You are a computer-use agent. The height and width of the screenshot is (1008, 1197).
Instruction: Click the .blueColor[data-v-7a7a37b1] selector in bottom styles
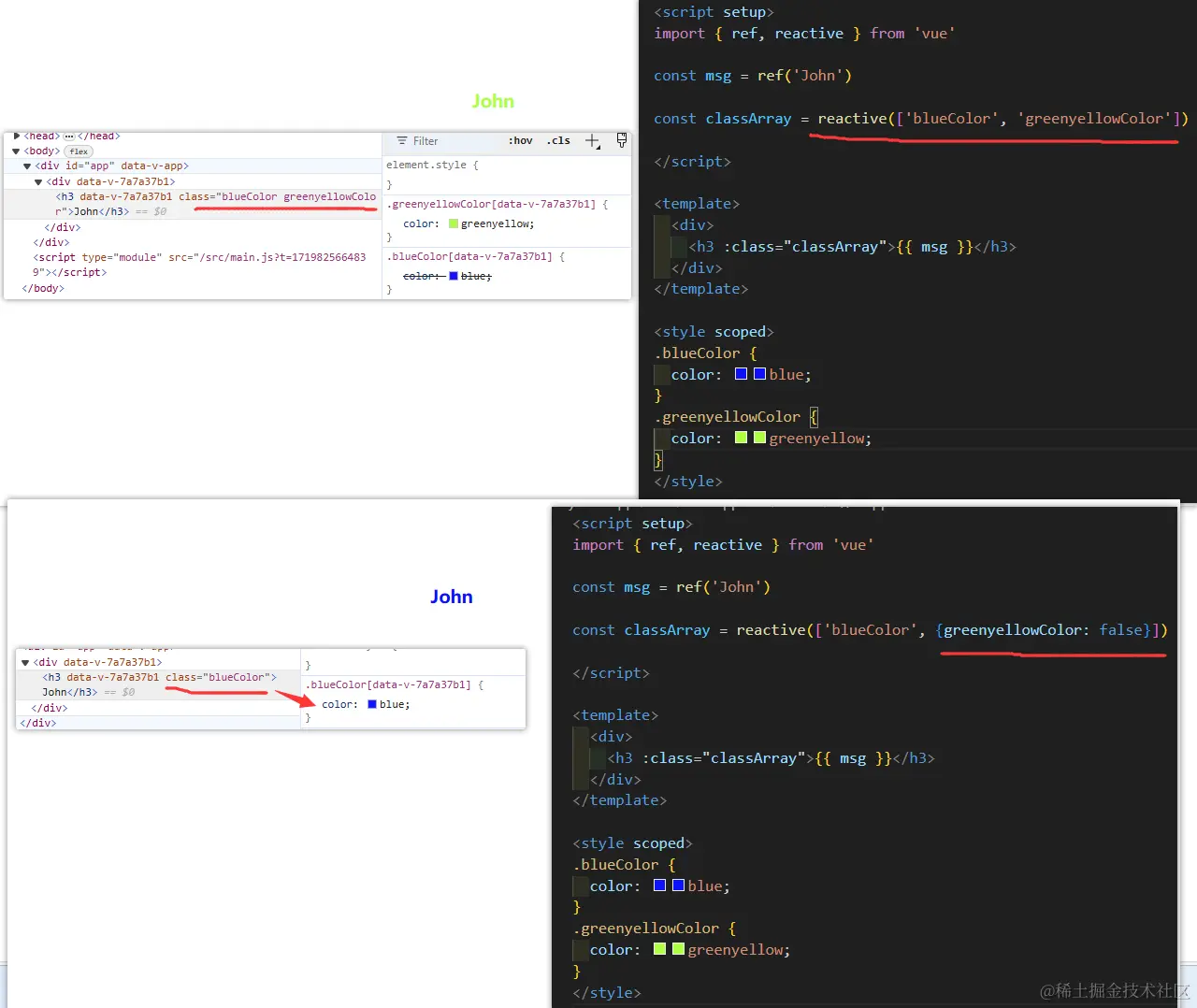tap(389, 685)
